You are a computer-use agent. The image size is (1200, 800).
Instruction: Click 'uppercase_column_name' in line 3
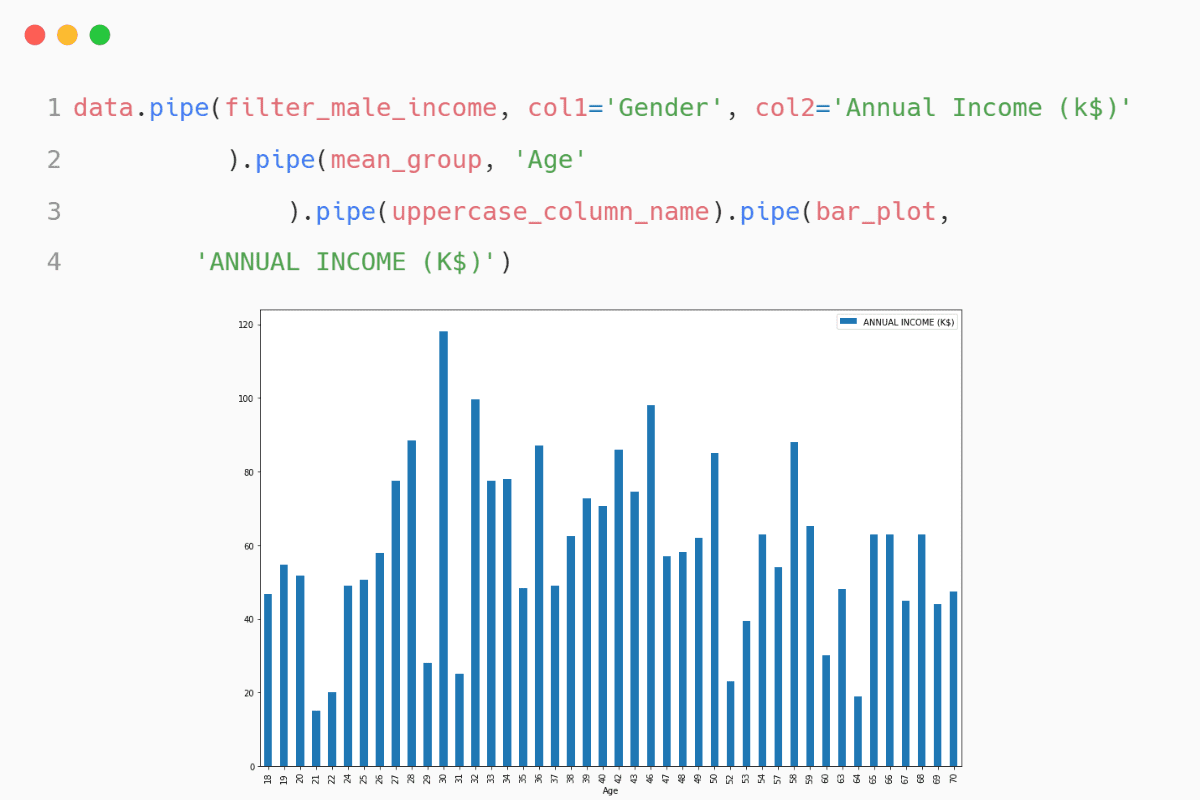click(x=550, y=212)
